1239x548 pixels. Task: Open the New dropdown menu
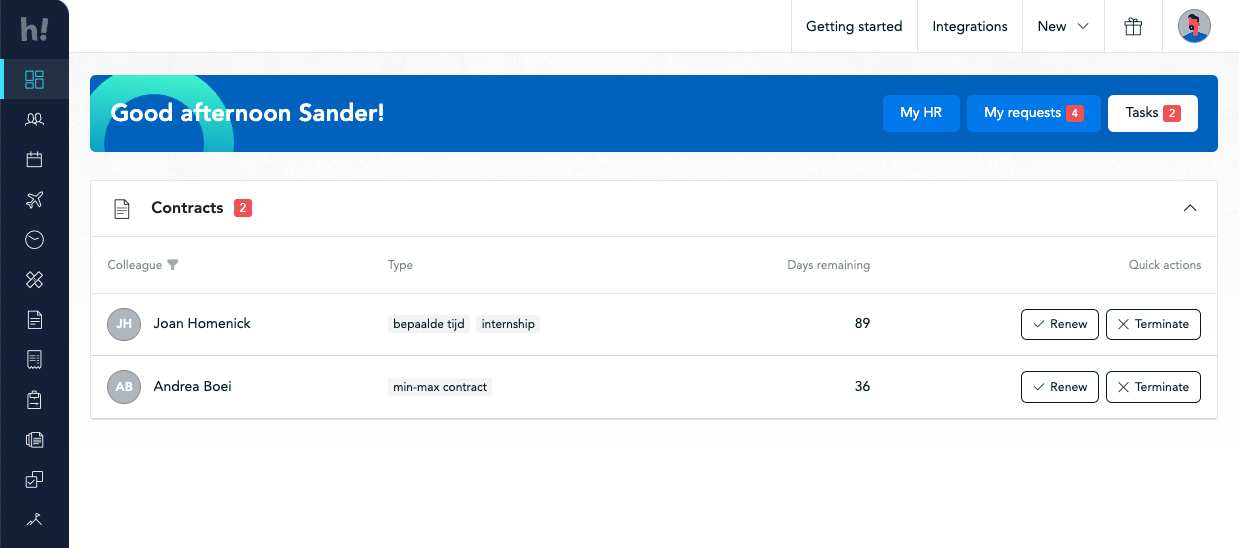coord(1062,27)
